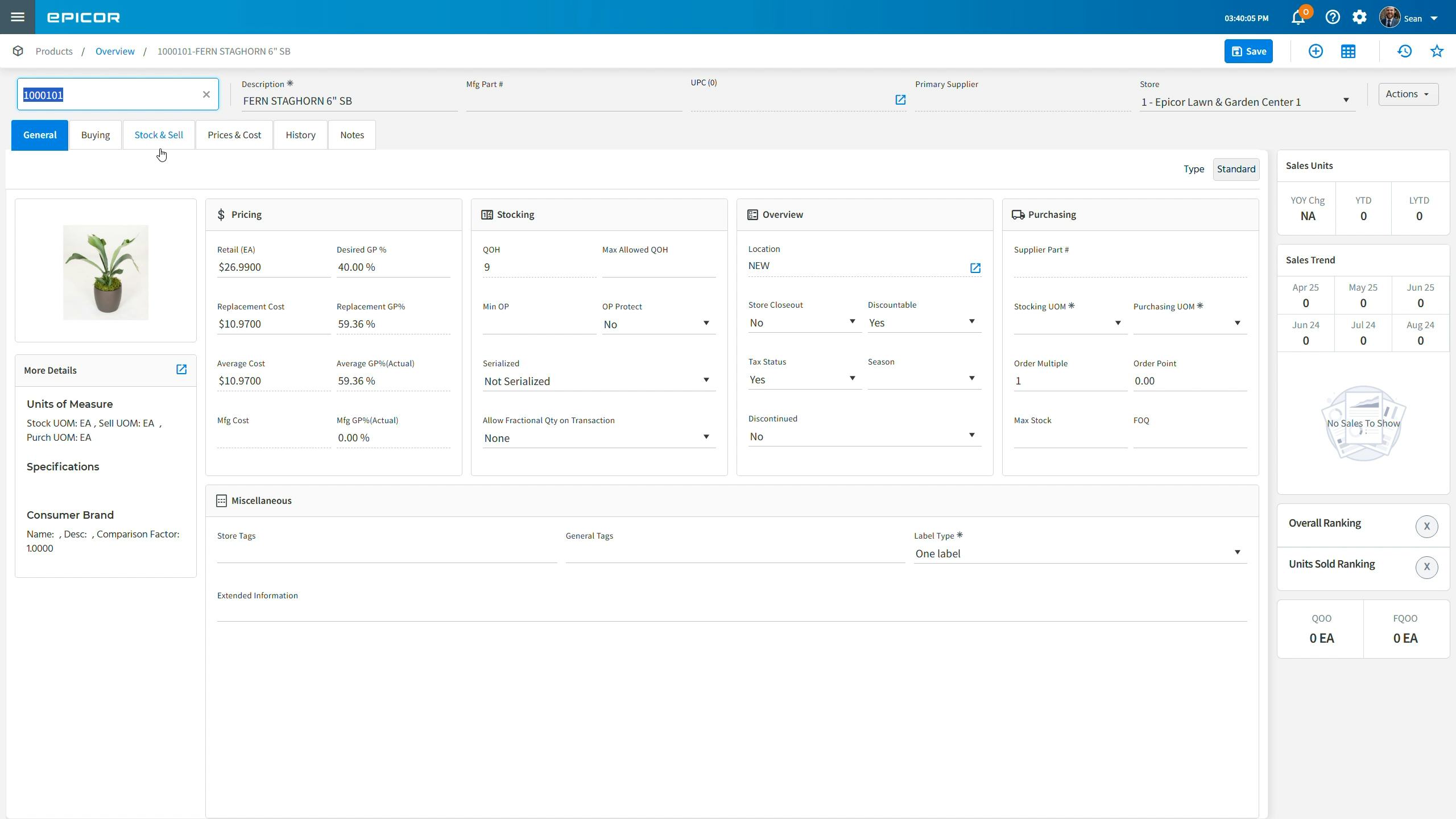Open the Products breadcrumb link
The height and width of the screenshot is (819, 1456).
click(x=54, y=51)
